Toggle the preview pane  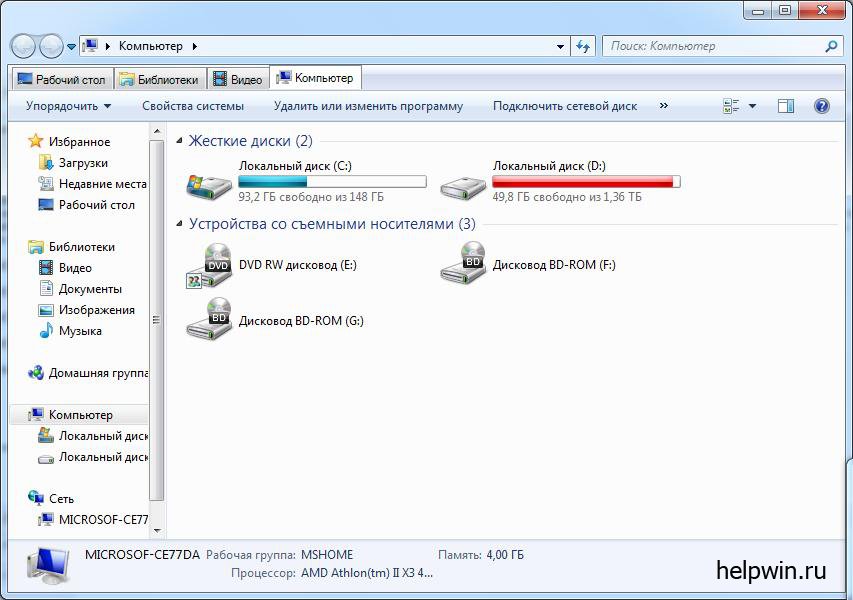786,106
